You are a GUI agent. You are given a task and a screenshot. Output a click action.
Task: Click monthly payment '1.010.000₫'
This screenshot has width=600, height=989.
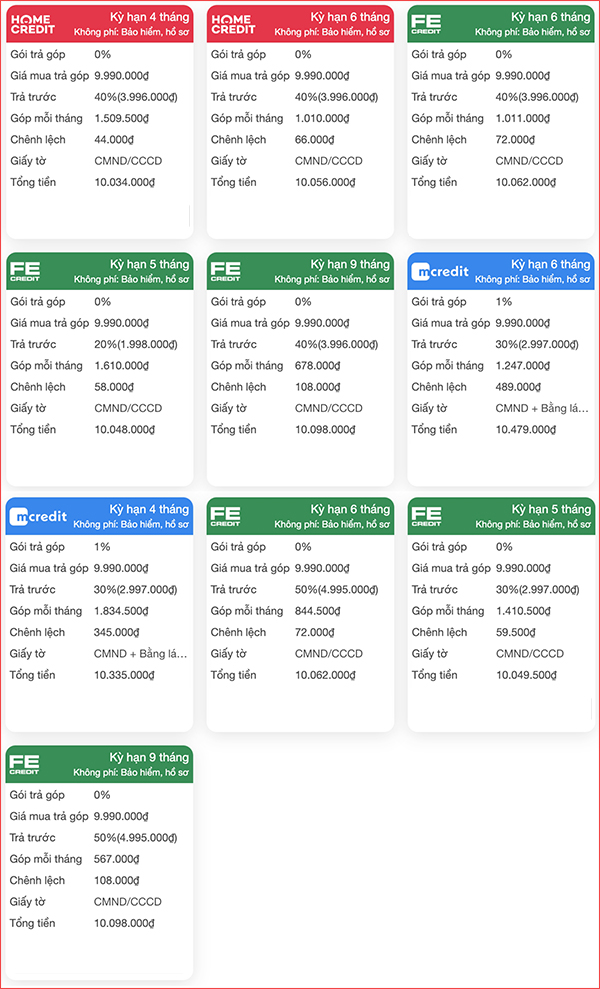tap(322, 119)
